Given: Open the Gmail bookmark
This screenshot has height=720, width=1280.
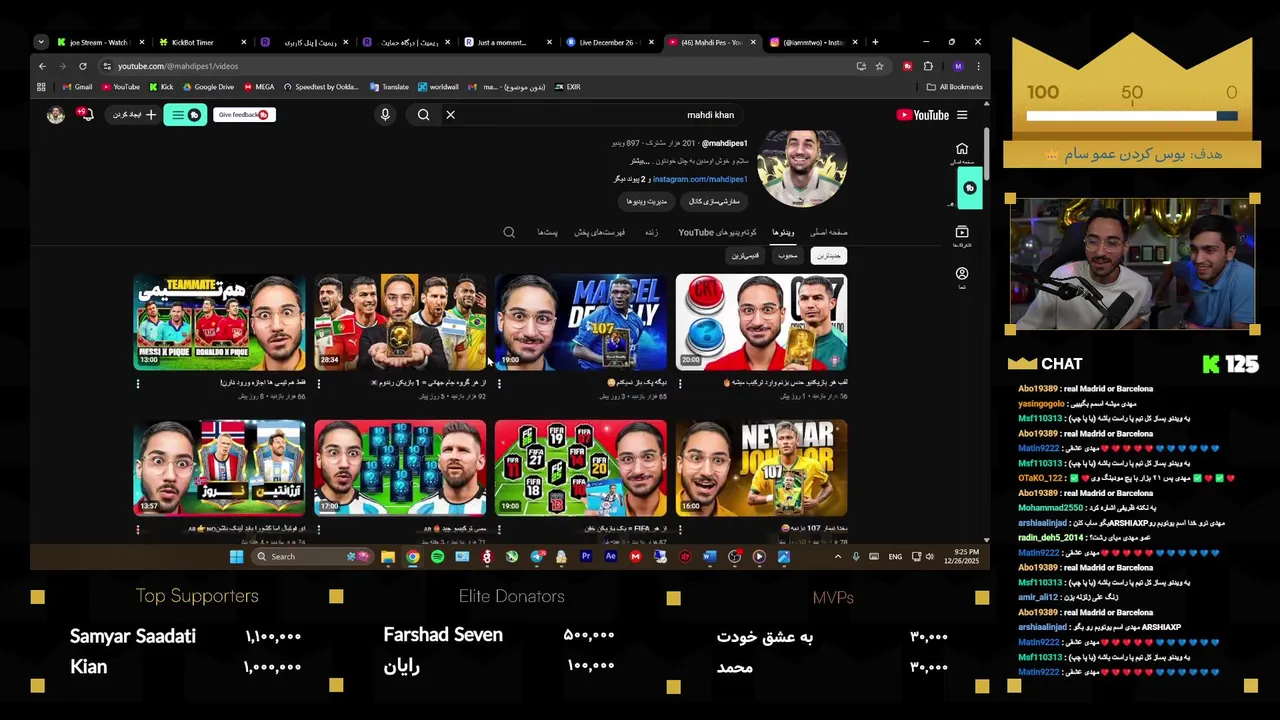Looking at the screenshot, I should pos(77,87).
